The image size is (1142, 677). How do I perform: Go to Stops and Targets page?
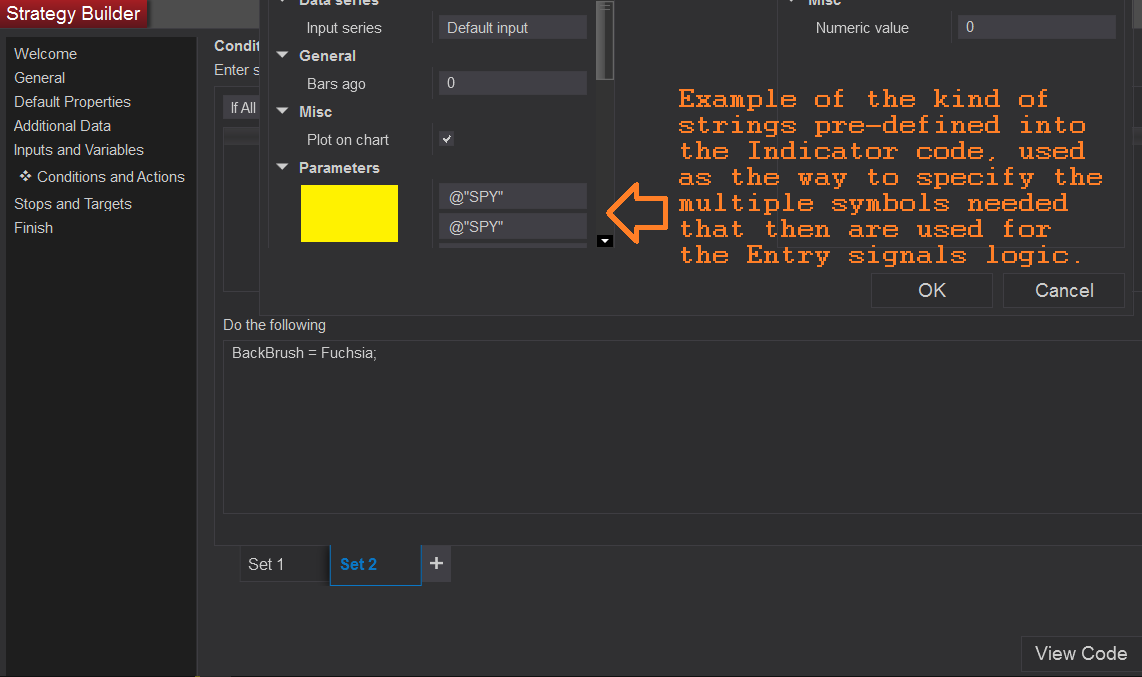(72, 203)
